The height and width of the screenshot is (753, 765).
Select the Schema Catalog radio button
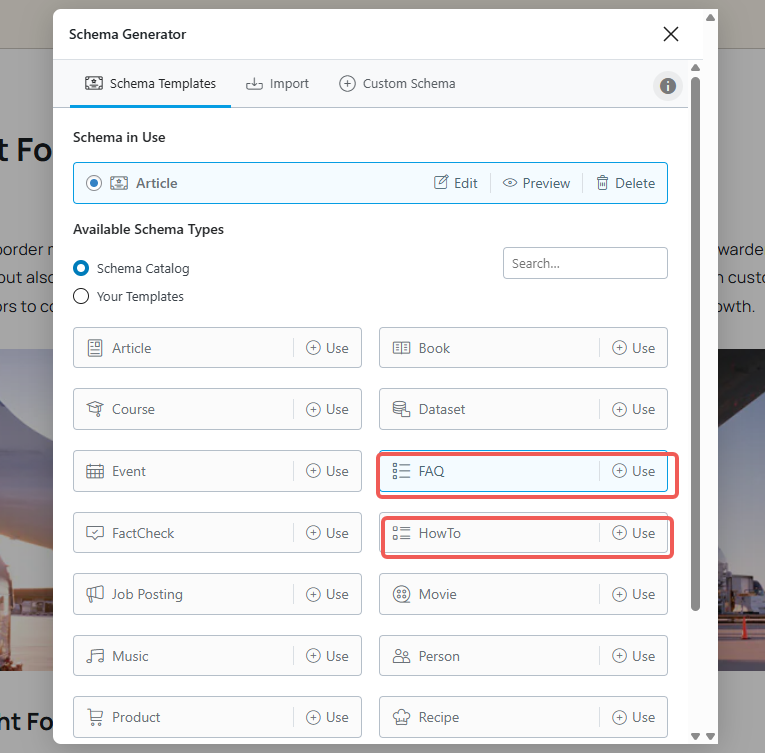tap(82, 268)
